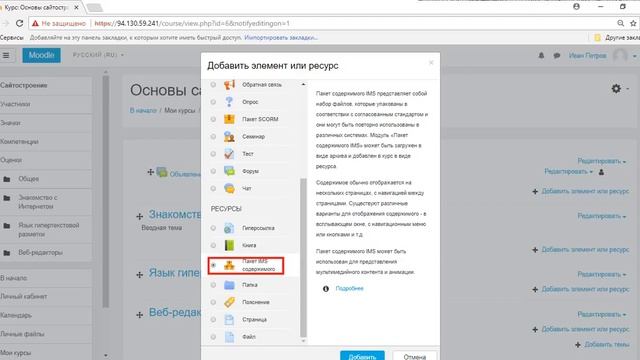Image resolution: width=640 pixels, height=360 pixels.
Task: Click the Гиперссылка globe icon
Action: [x=229, y=228]
